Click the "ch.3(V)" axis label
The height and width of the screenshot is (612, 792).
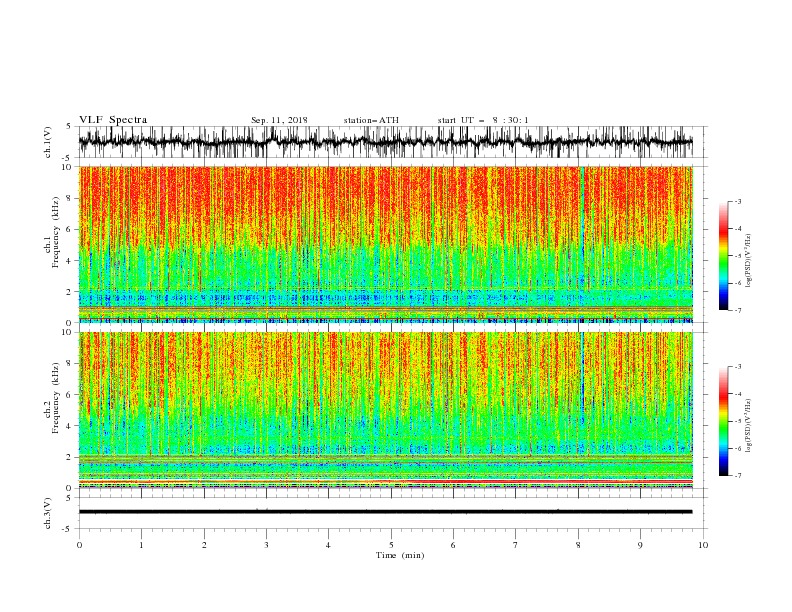[48, 513]
